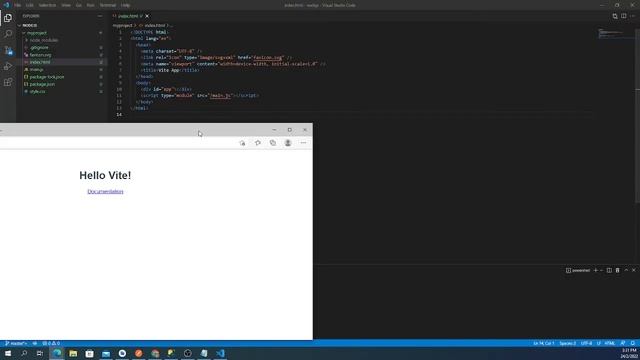Open File Explorer from the taskbar

click(73, 353)
